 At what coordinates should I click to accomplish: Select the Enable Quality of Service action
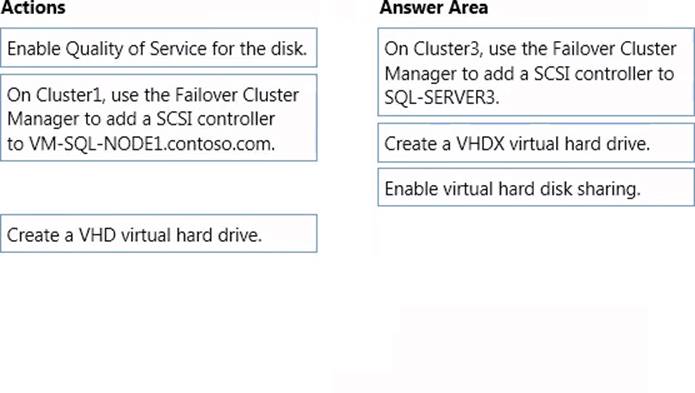(x=159, y=48)
